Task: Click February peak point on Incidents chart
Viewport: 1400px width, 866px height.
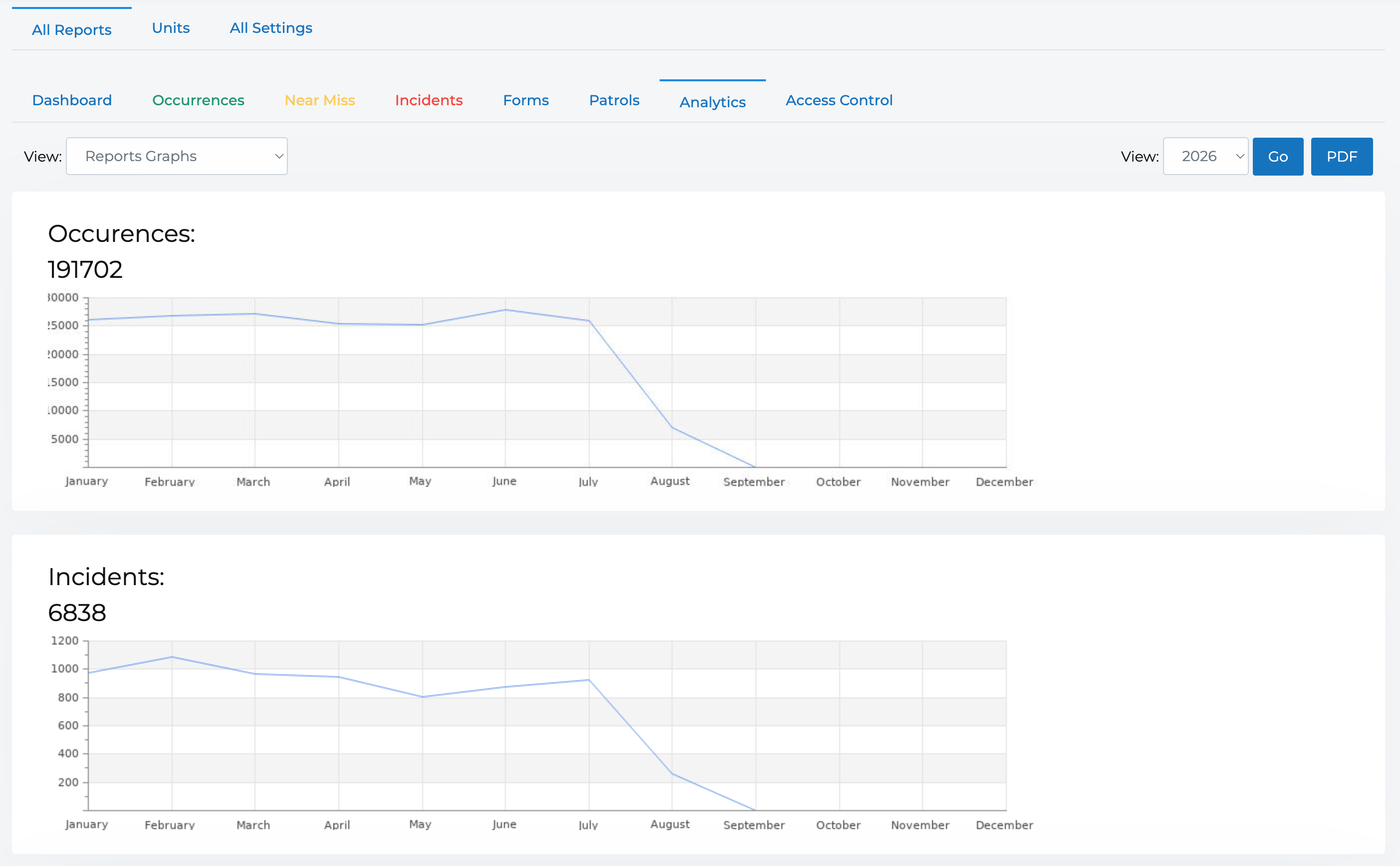Action: coord(172,657)
